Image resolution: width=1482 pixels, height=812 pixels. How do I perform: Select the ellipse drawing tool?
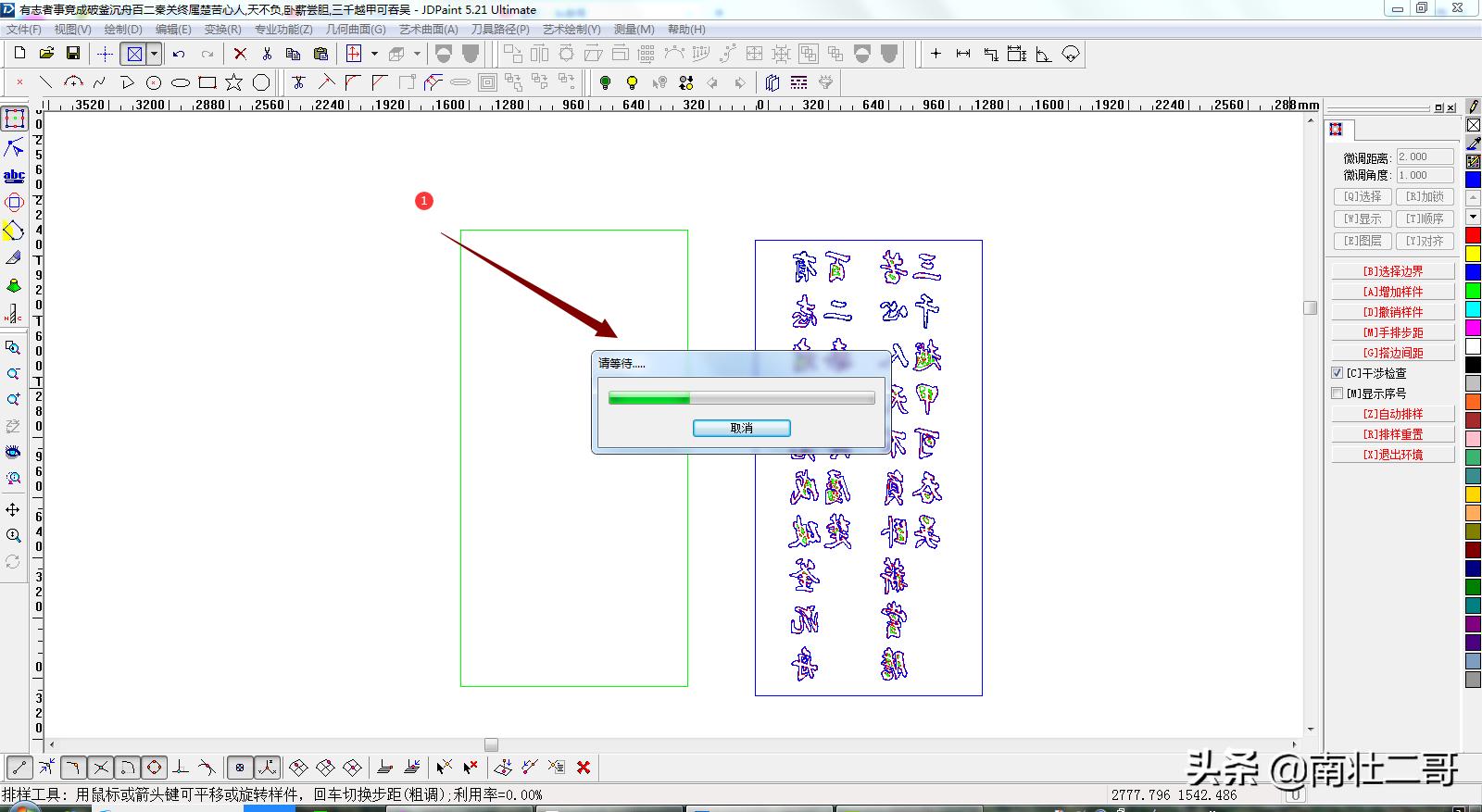pos(181,82)
